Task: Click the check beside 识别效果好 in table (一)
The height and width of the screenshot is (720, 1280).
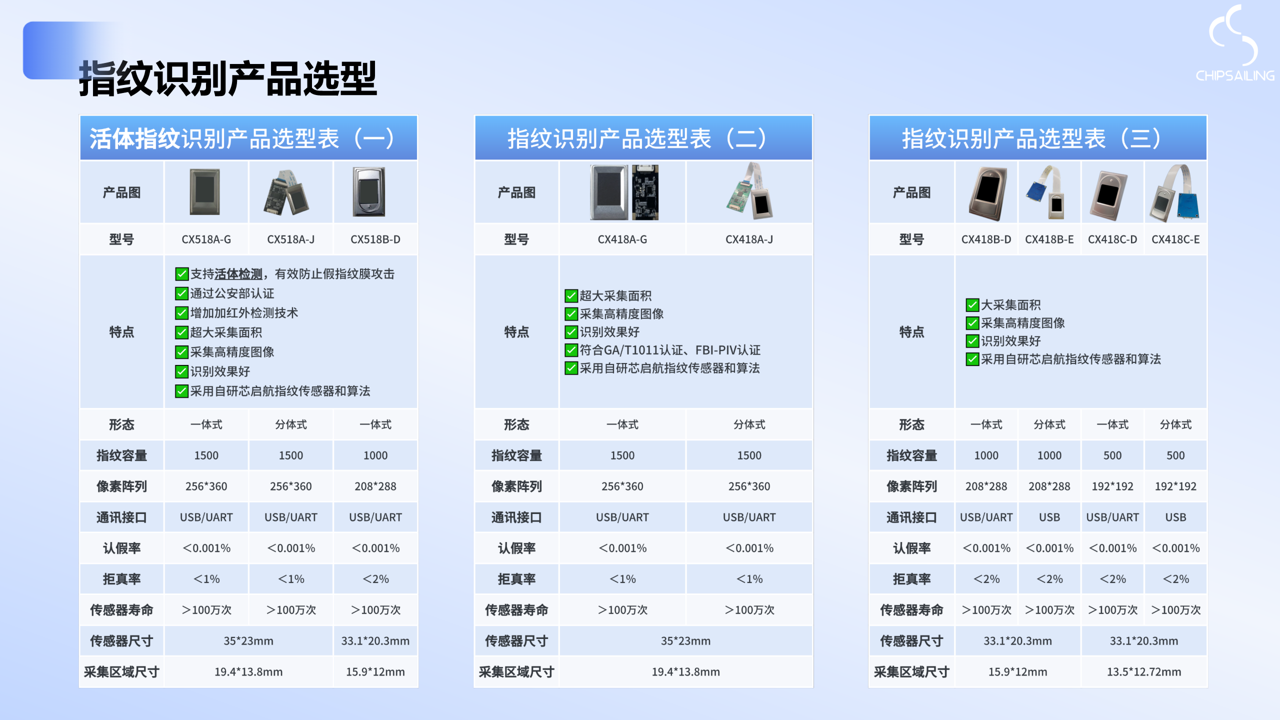Action: [181, 372]
